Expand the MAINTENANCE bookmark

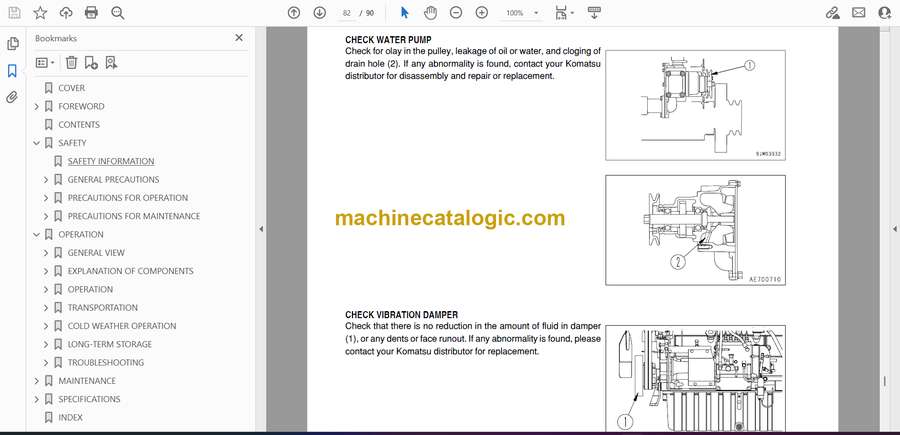(37, 381)
